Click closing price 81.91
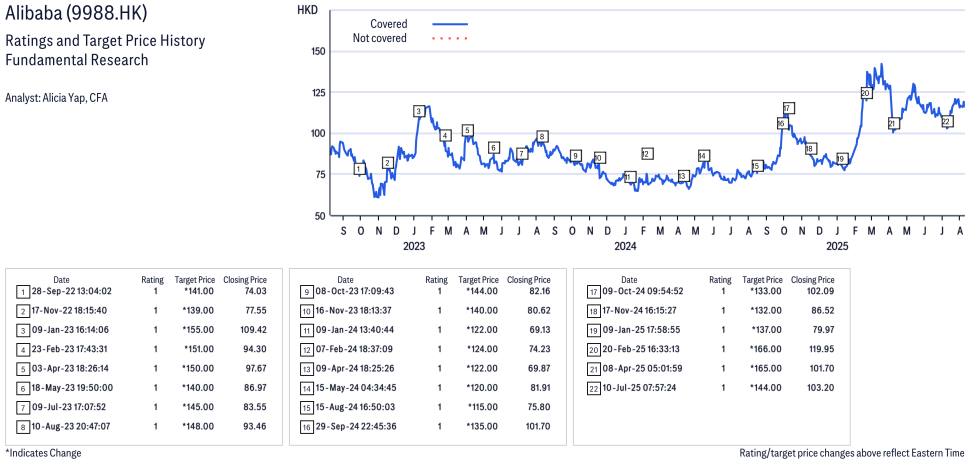The height and width of the screenshot is (459, 975). (x=539, y=387)
